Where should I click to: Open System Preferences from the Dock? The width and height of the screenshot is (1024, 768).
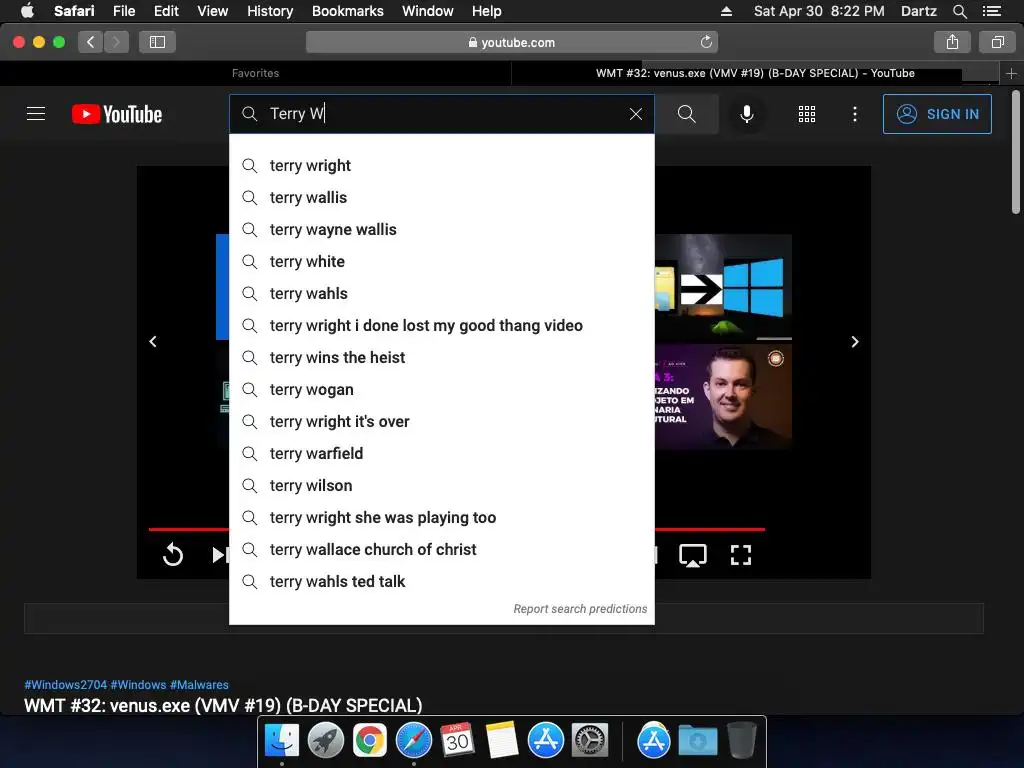pyautogui.click(x=590, y=741)
